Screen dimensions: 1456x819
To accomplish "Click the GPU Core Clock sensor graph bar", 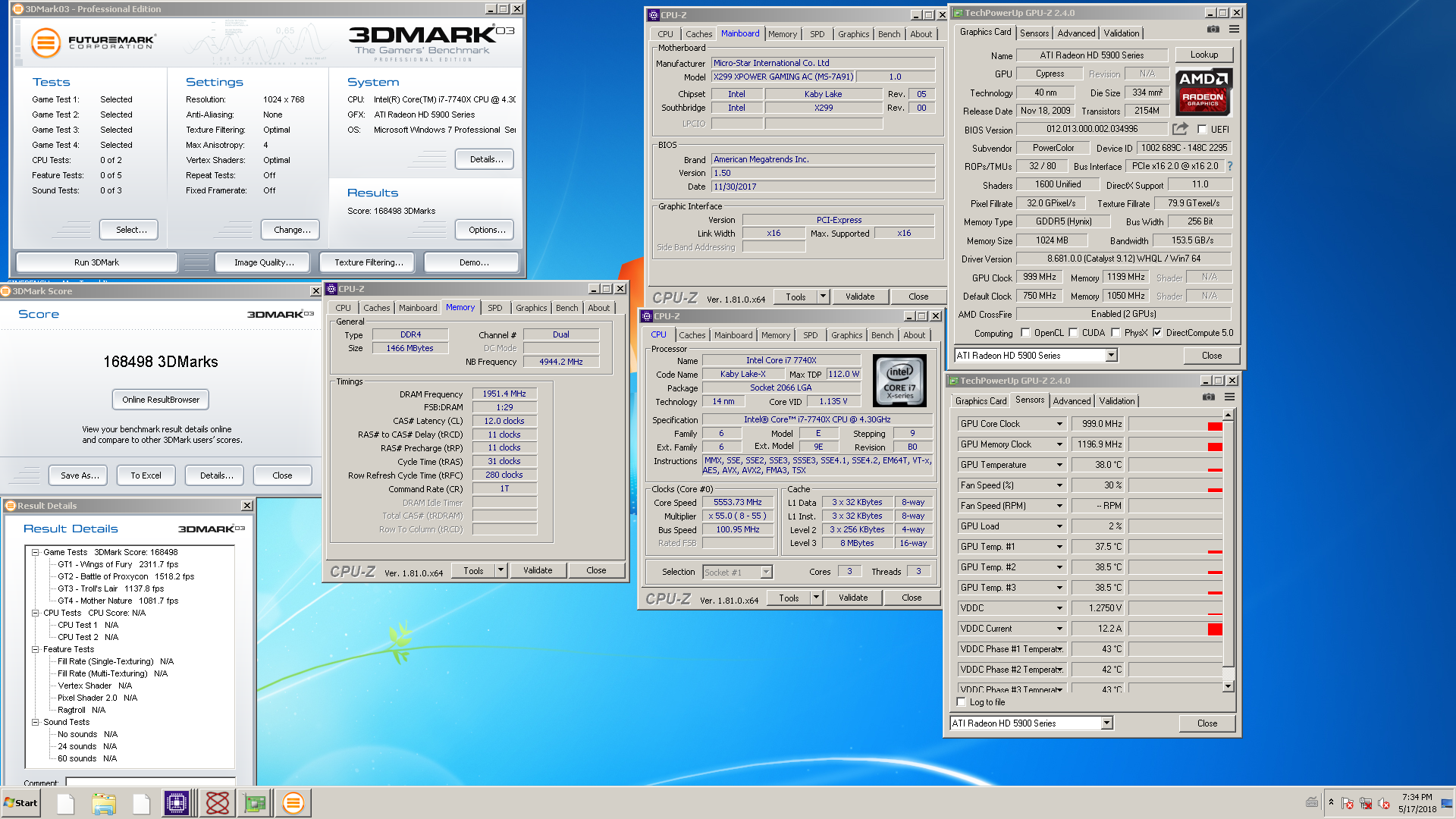I will [x=1175, y=424].
